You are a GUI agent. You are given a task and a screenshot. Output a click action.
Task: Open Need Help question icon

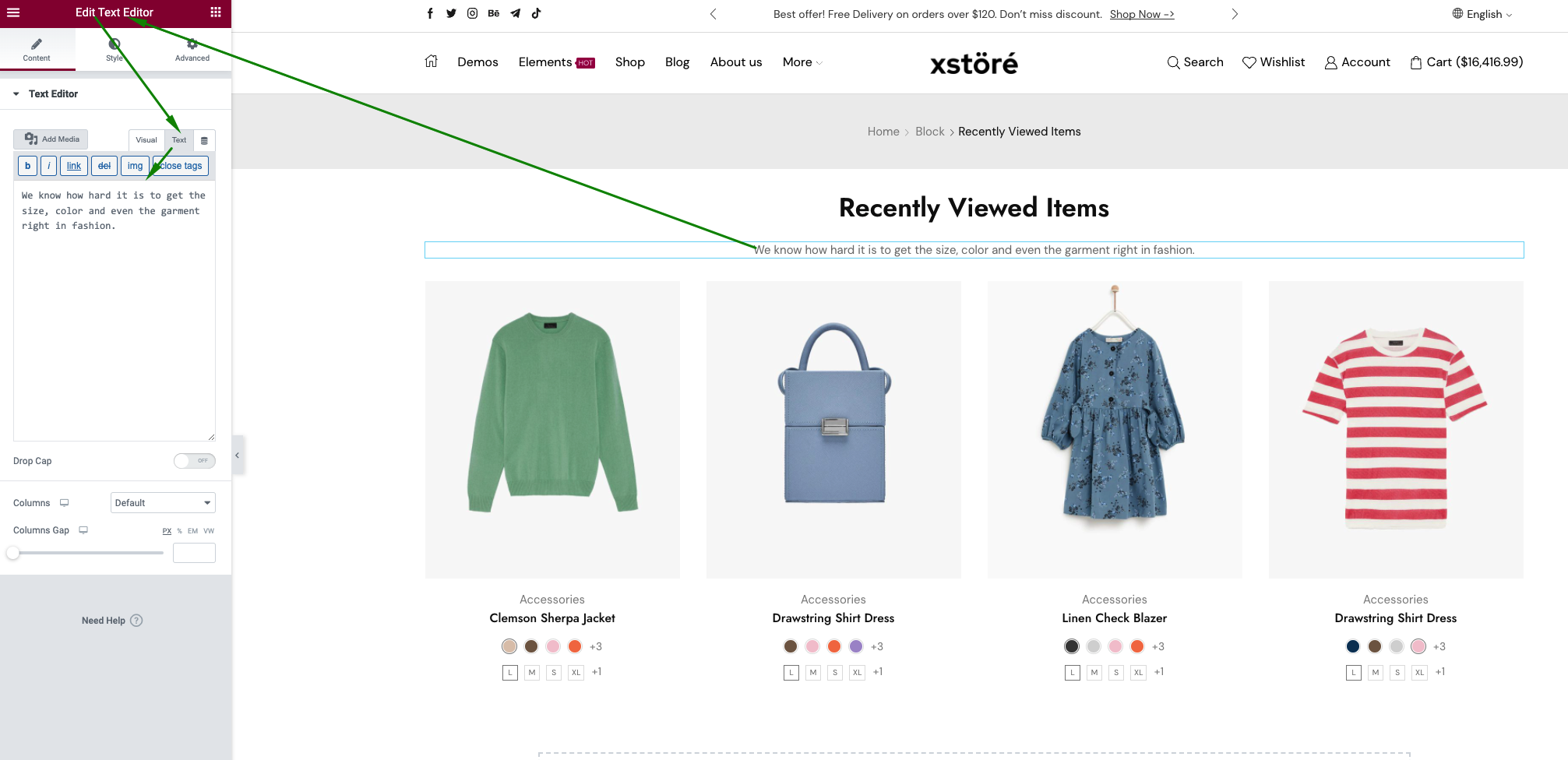136,621
